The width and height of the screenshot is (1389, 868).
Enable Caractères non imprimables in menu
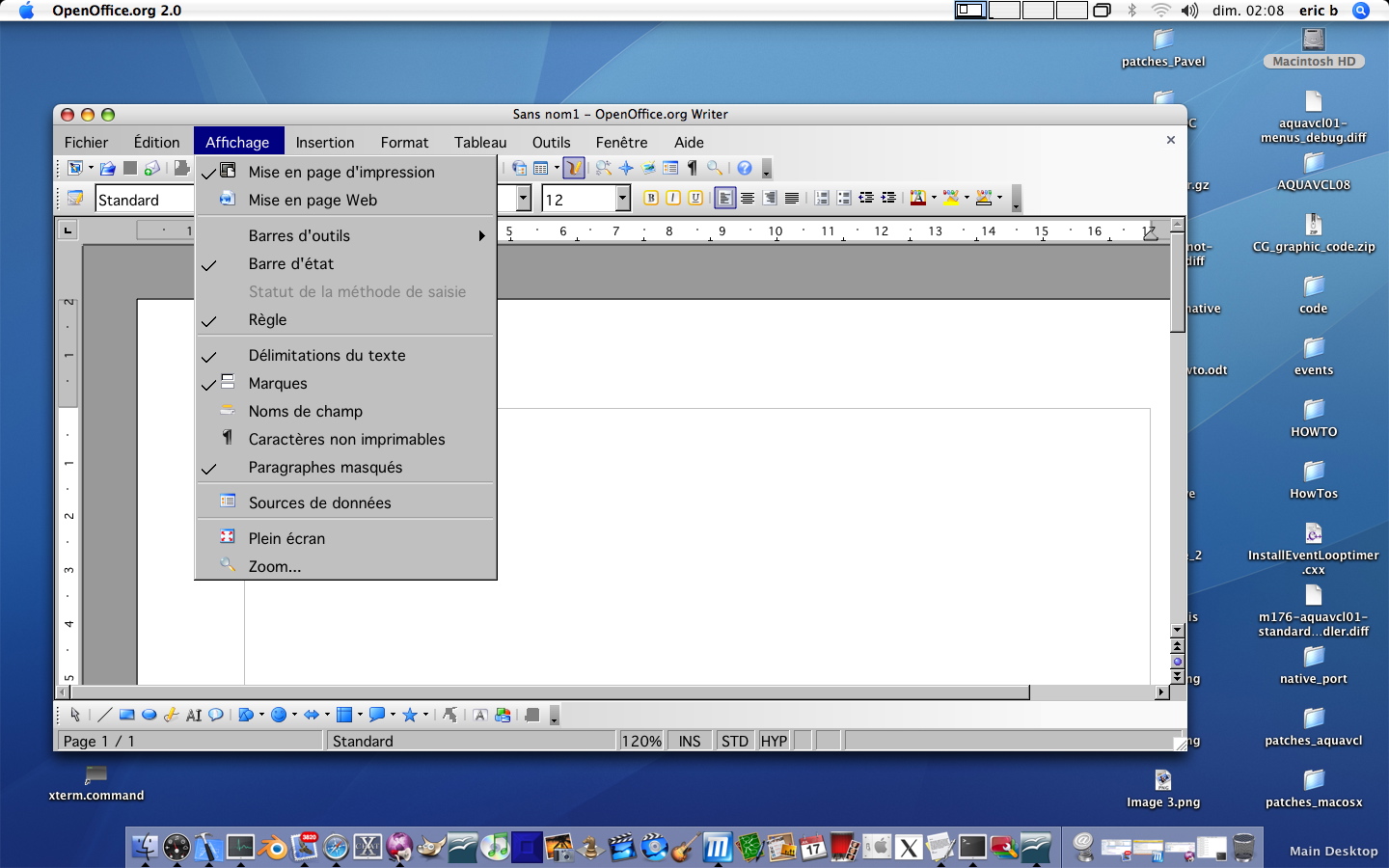click(346, 439)
